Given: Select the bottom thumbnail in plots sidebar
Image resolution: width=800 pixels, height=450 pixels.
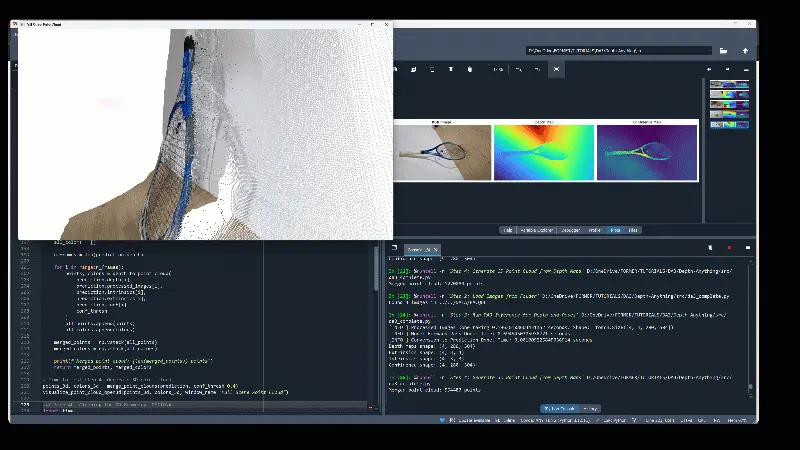Looking at the screenshot, I should point(729,126).
